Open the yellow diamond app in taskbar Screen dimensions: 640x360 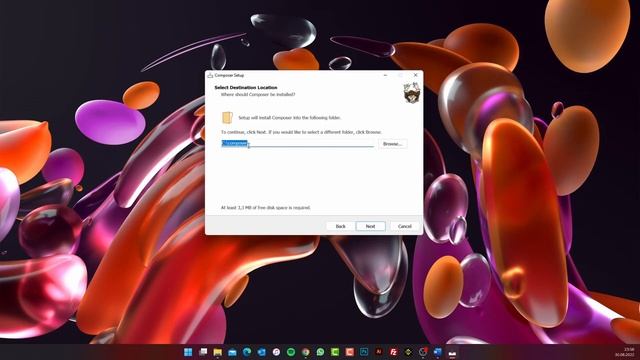pyautogui.click(x=408, y=352)
